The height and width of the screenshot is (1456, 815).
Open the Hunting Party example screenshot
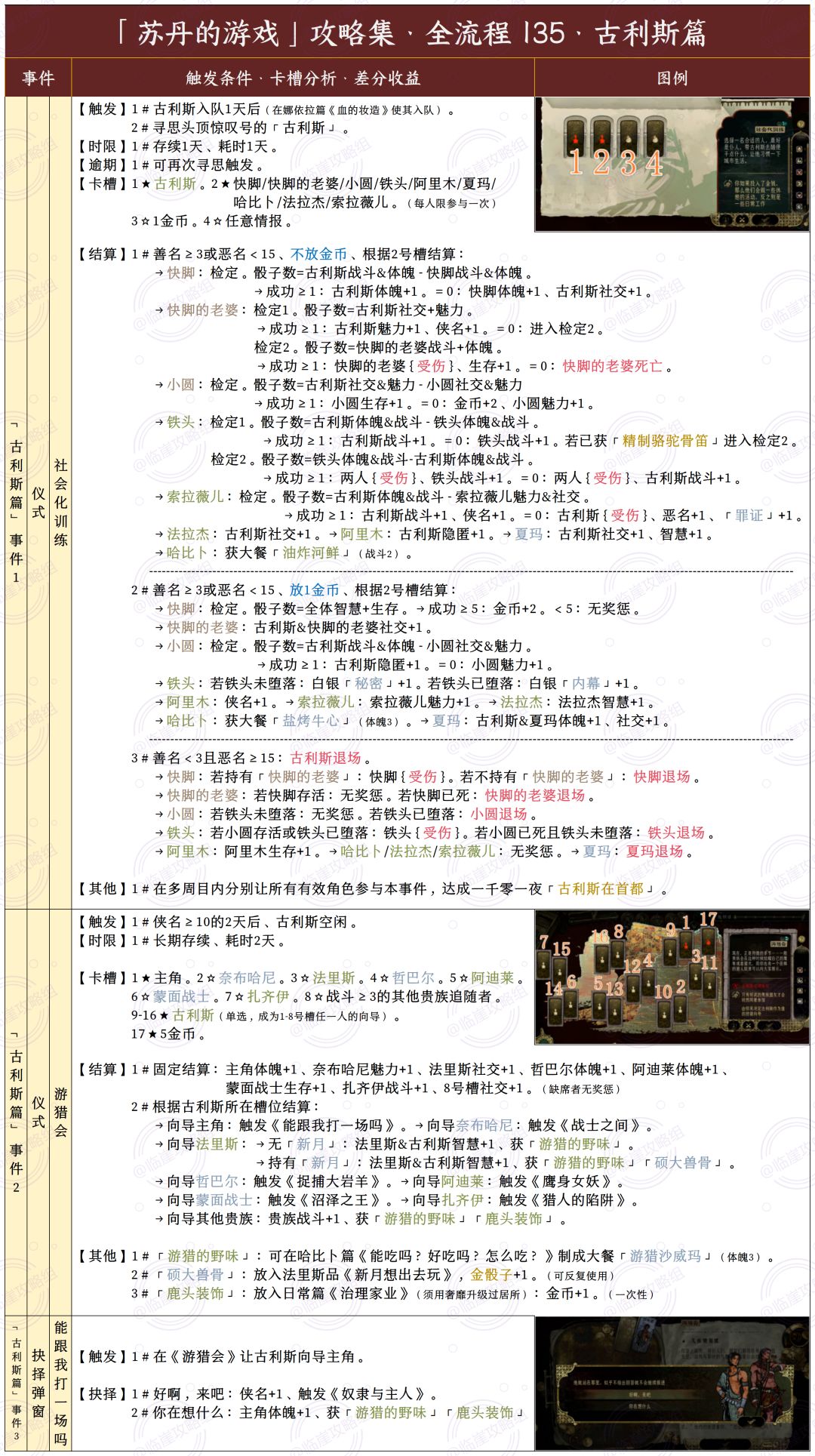tap(672, 977)
